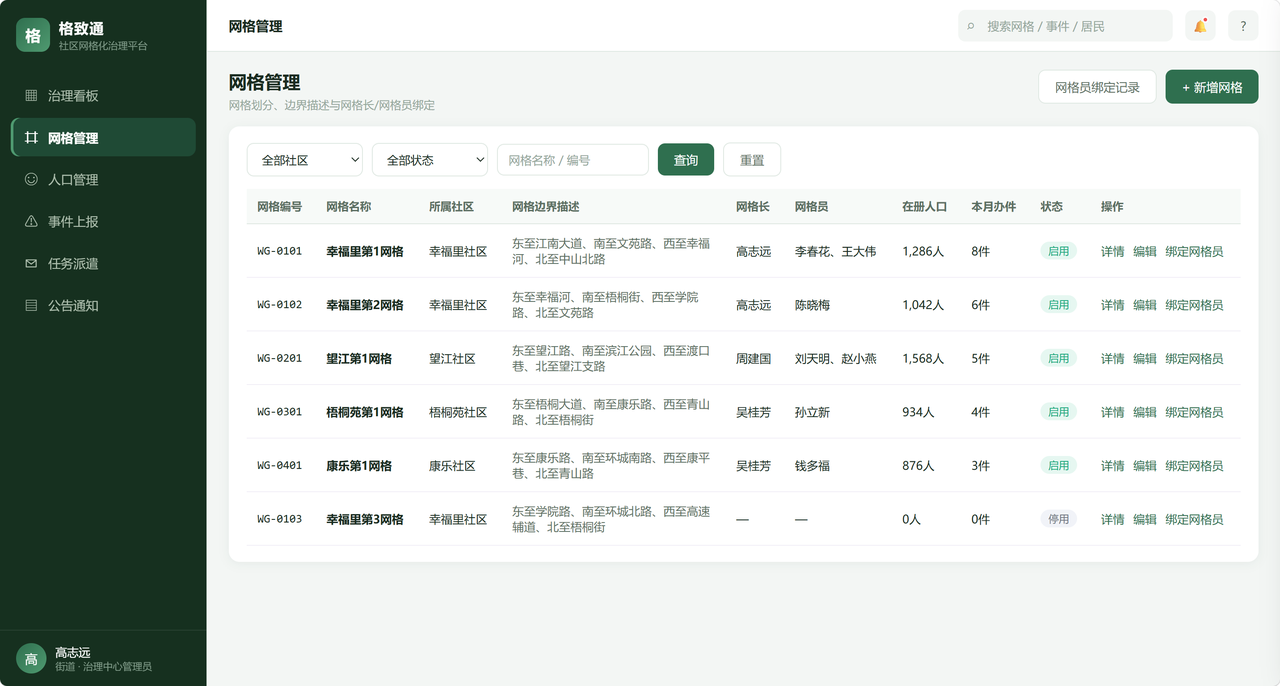Open the notification bell
The image size is (1280, 686).
(x=1200, y=26)
